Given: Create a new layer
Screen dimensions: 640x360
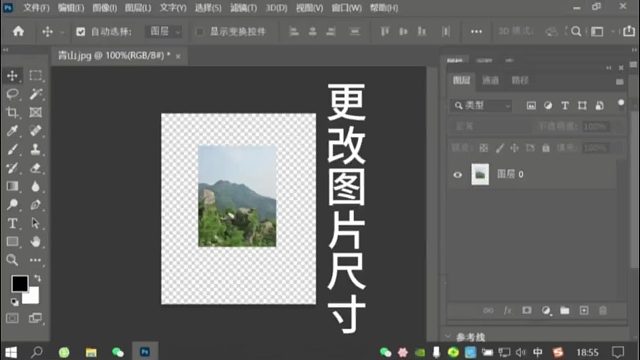Looking at the screenshot, I should click(x=584, y=311).
